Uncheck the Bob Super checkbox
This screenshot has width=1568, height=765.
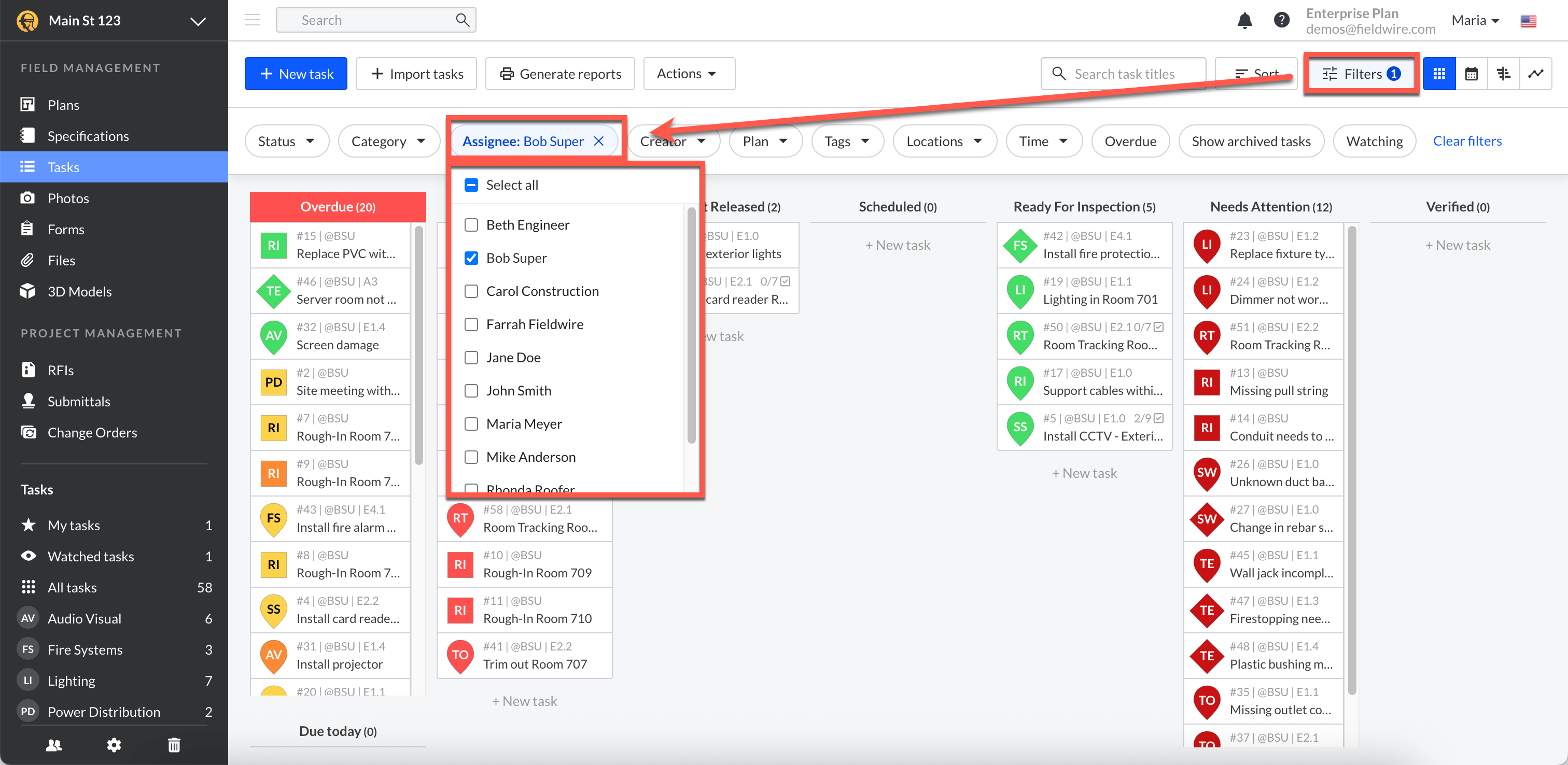(471, 258)
